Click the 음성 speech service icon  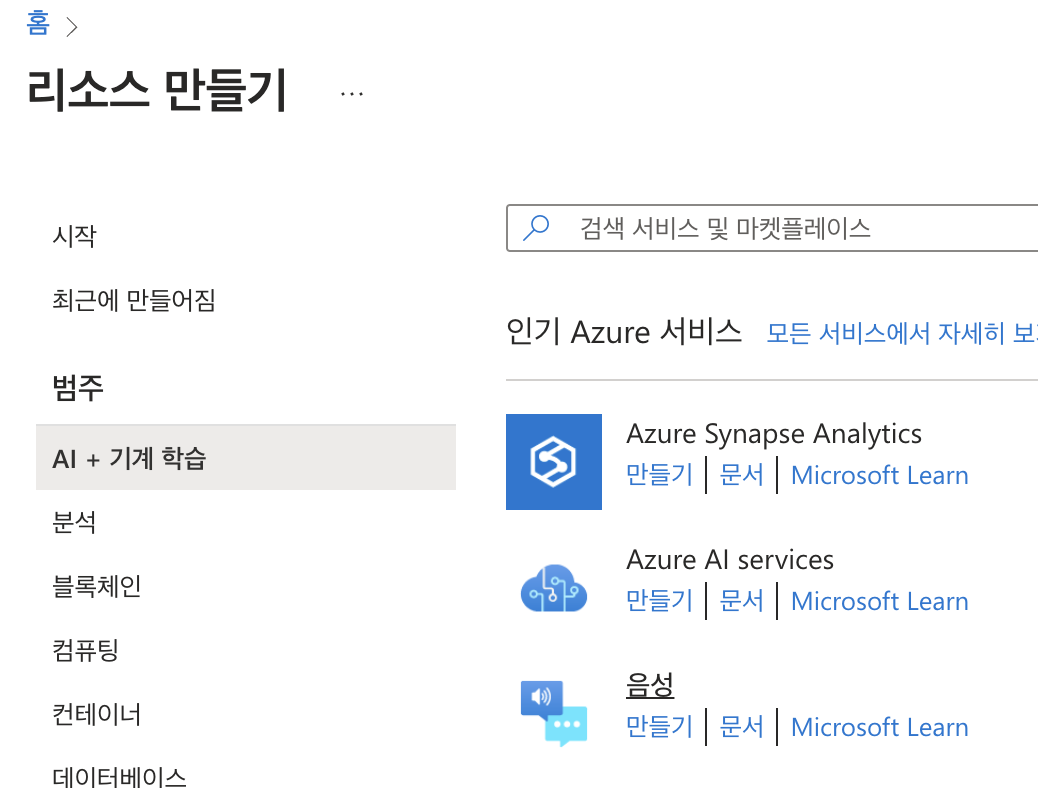click(x=553, y=713)
